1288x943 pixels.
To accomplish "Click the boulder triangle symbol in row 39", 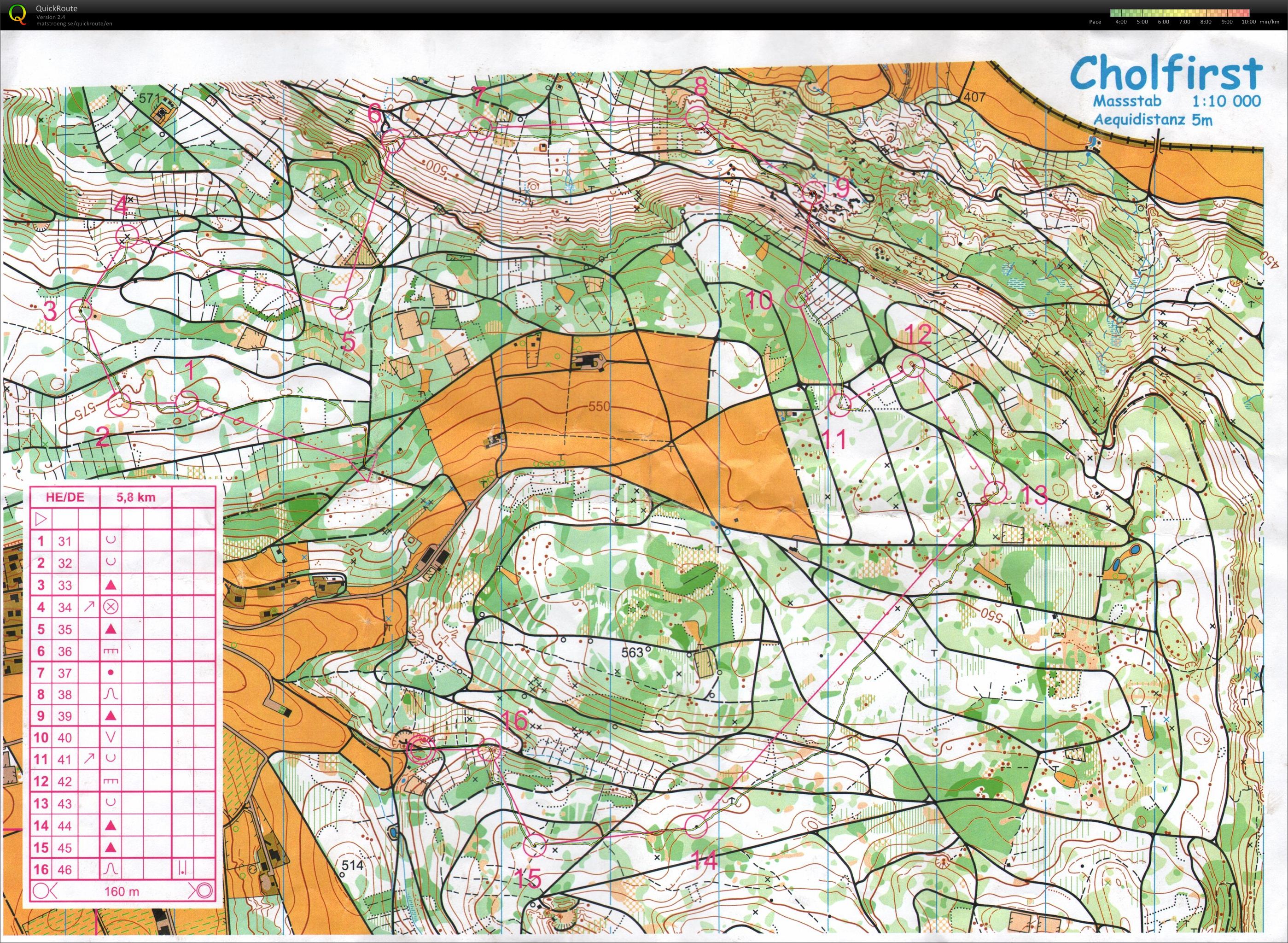I will [x=111, y=716].
